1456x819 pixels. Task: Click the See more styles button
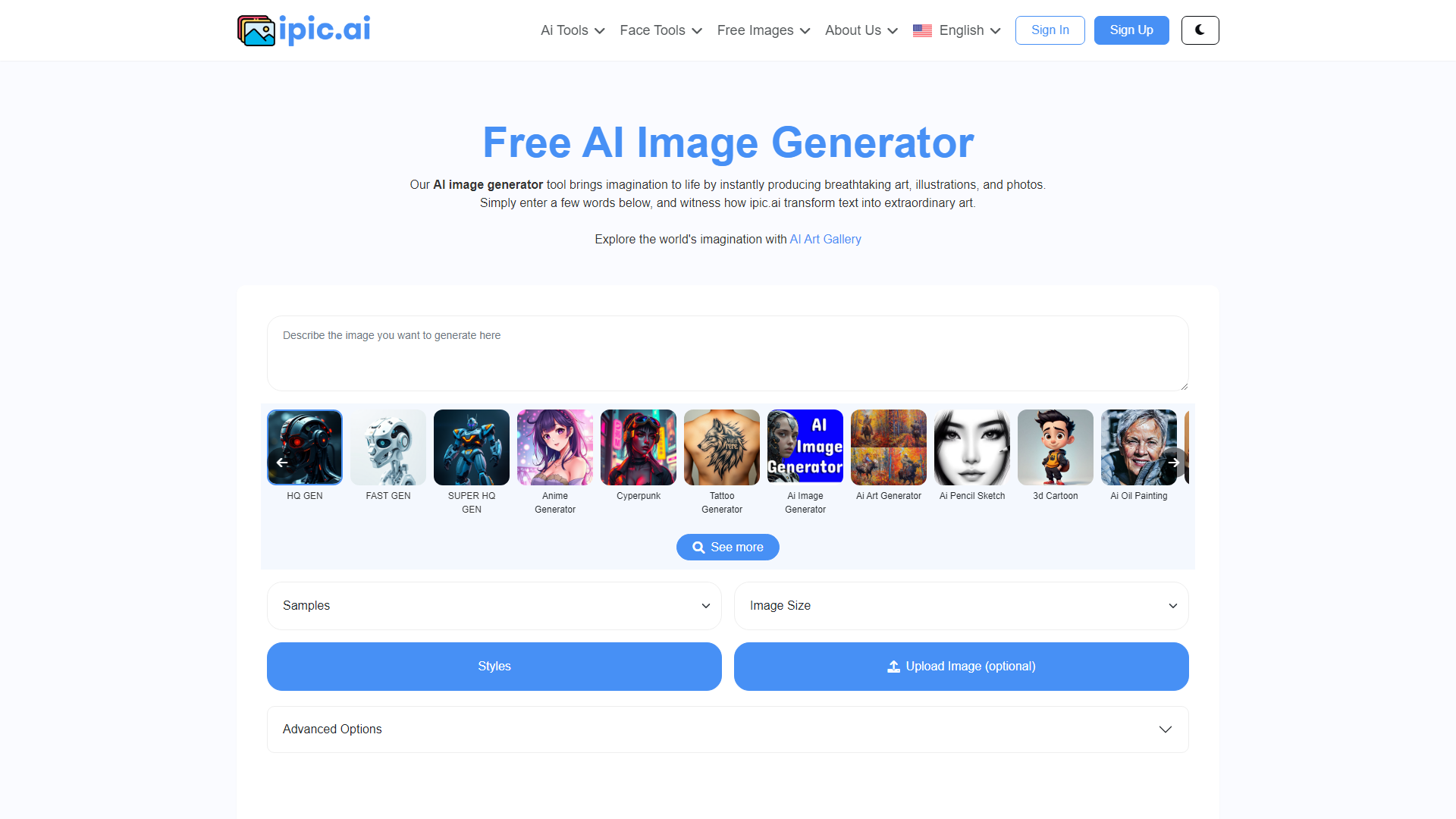click(x=728, y=547)
